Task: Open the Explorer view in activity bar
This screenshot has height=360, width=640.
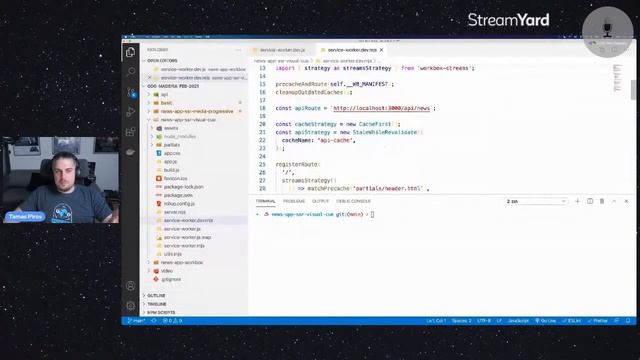Action: (131, 52)
